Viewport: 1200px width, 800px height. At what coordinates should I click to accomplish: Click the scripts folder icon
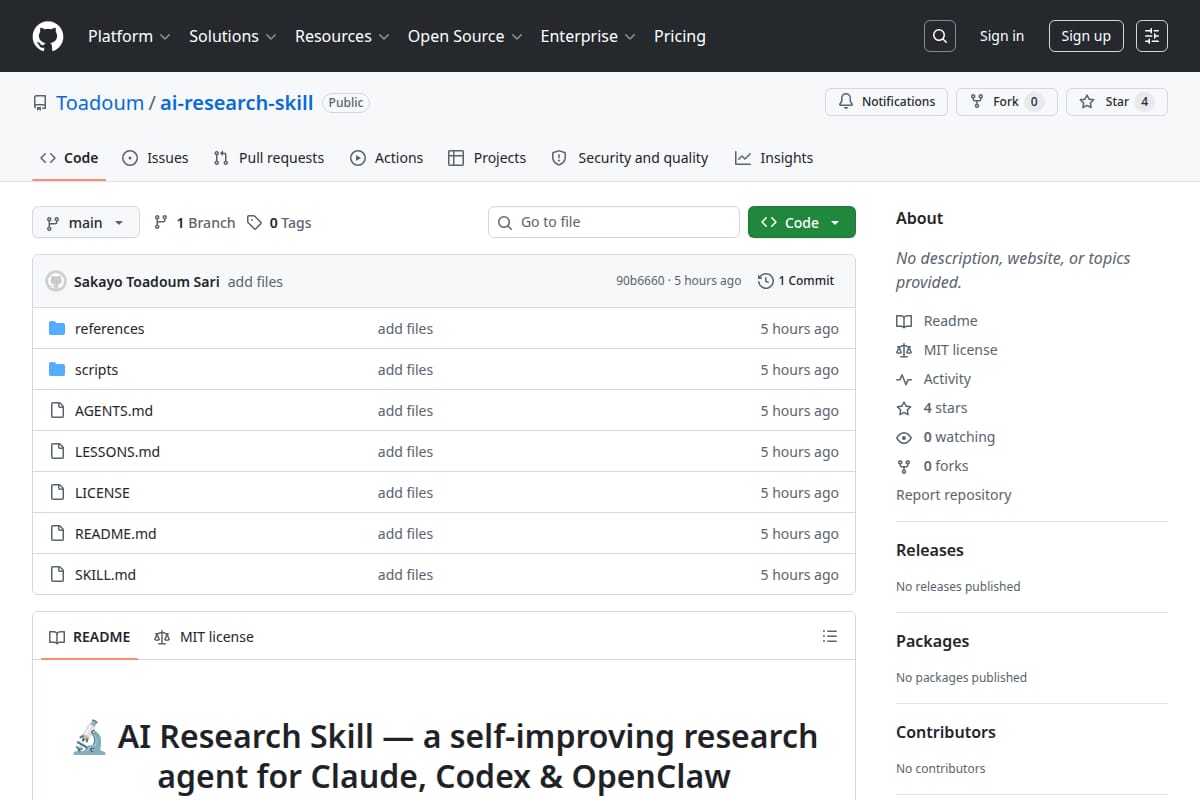point(57,370)
